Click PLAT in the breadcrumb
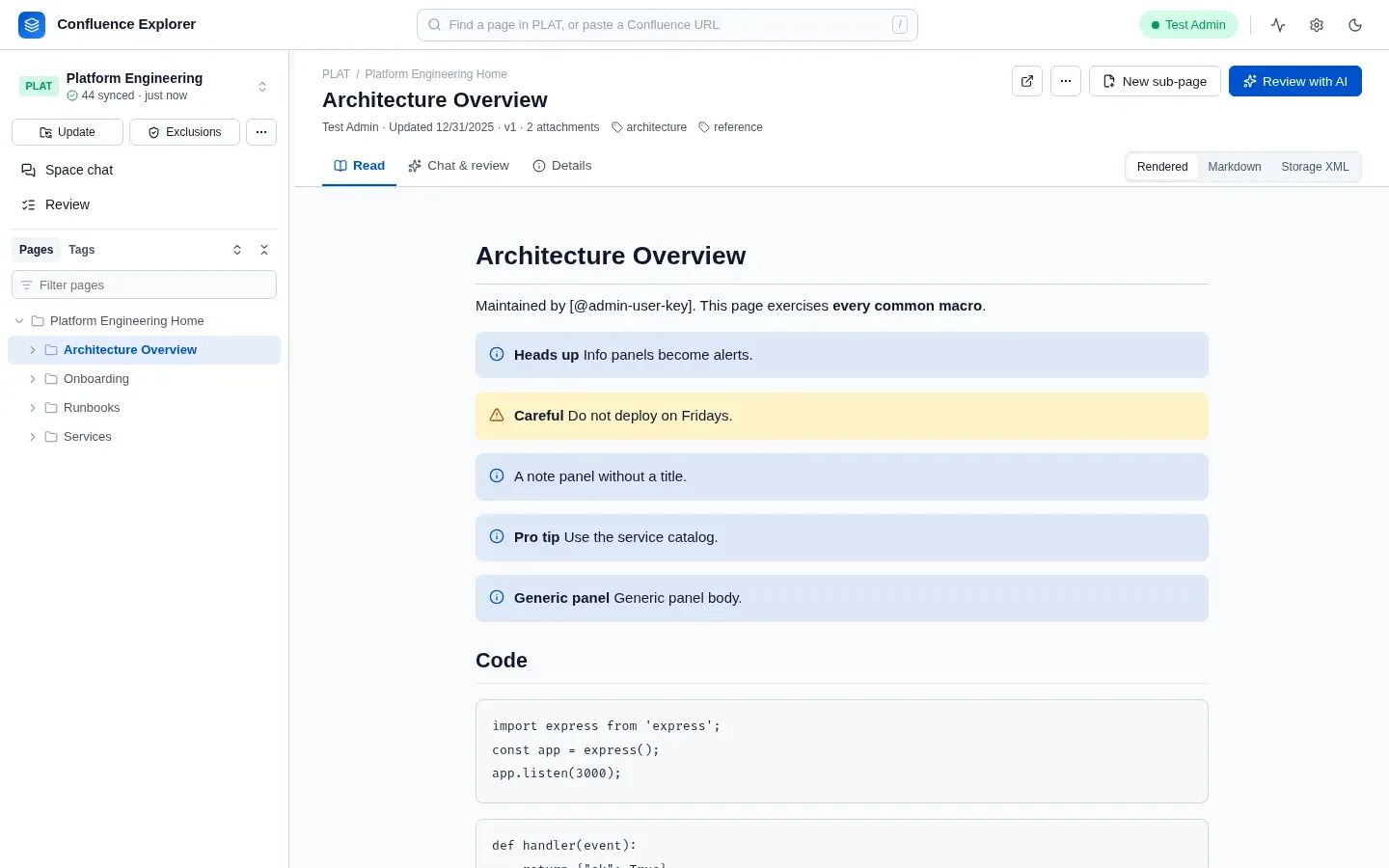Image resolution: width=1389 pixels, height=868 pixels. click(x=336, y=74)
